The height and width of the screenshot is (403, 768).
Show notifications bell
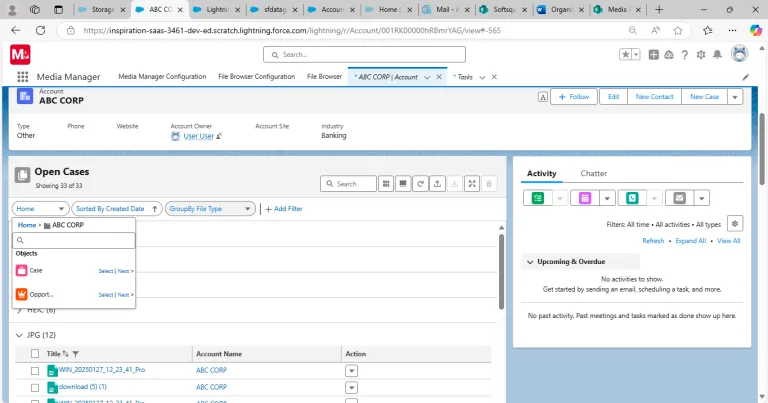pyautogui.click(x=717, y=54)
